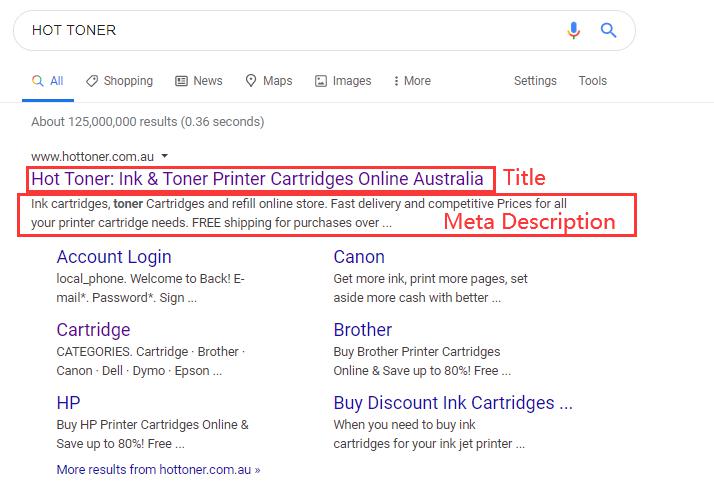Expand the More menu
The width and height of the screenshot is (714, 490).
[412, 81]
